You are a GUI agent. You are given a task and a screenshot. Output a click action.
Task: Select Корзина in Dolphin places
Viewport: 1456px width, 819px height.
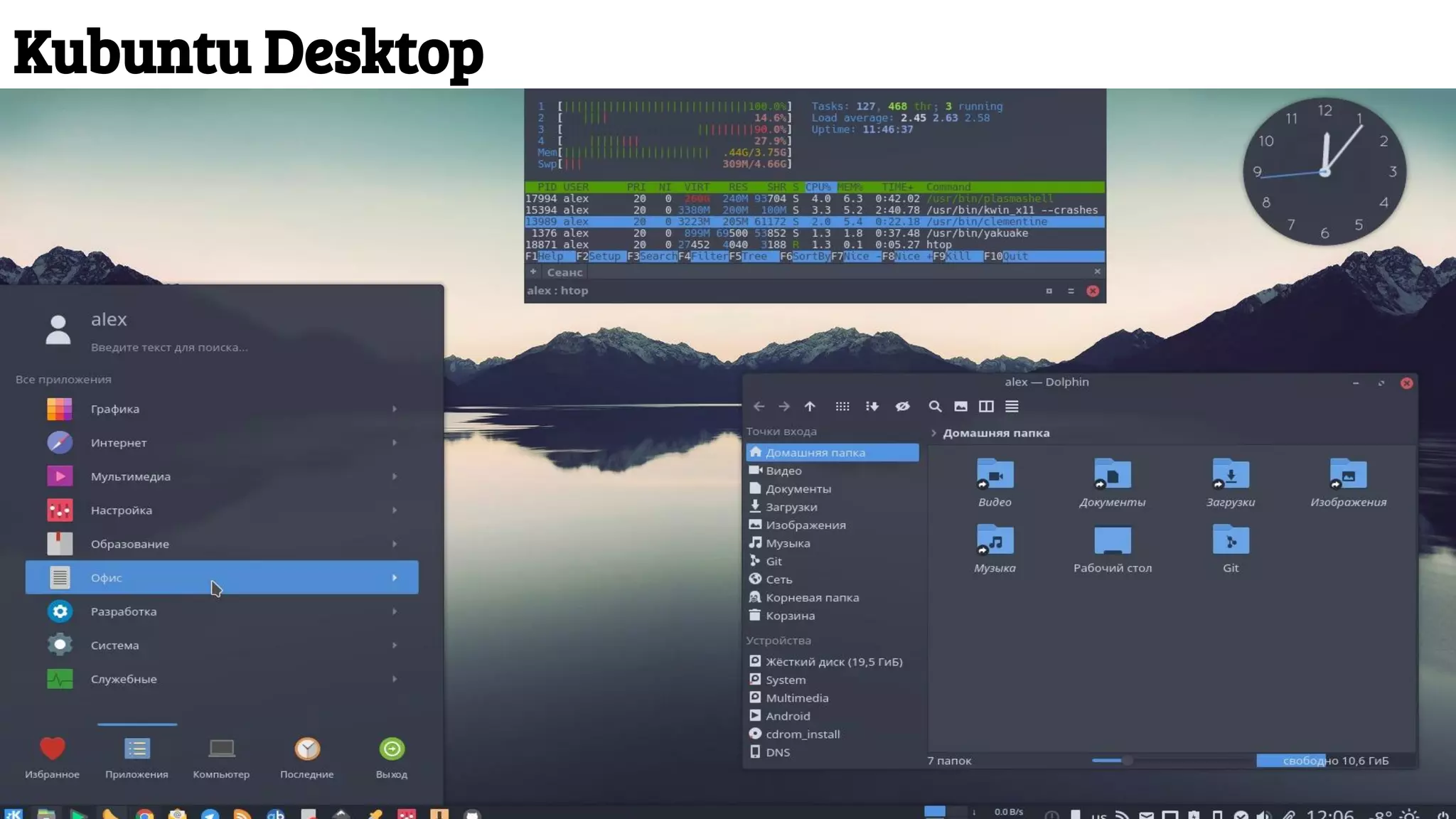tap(790, 616)
